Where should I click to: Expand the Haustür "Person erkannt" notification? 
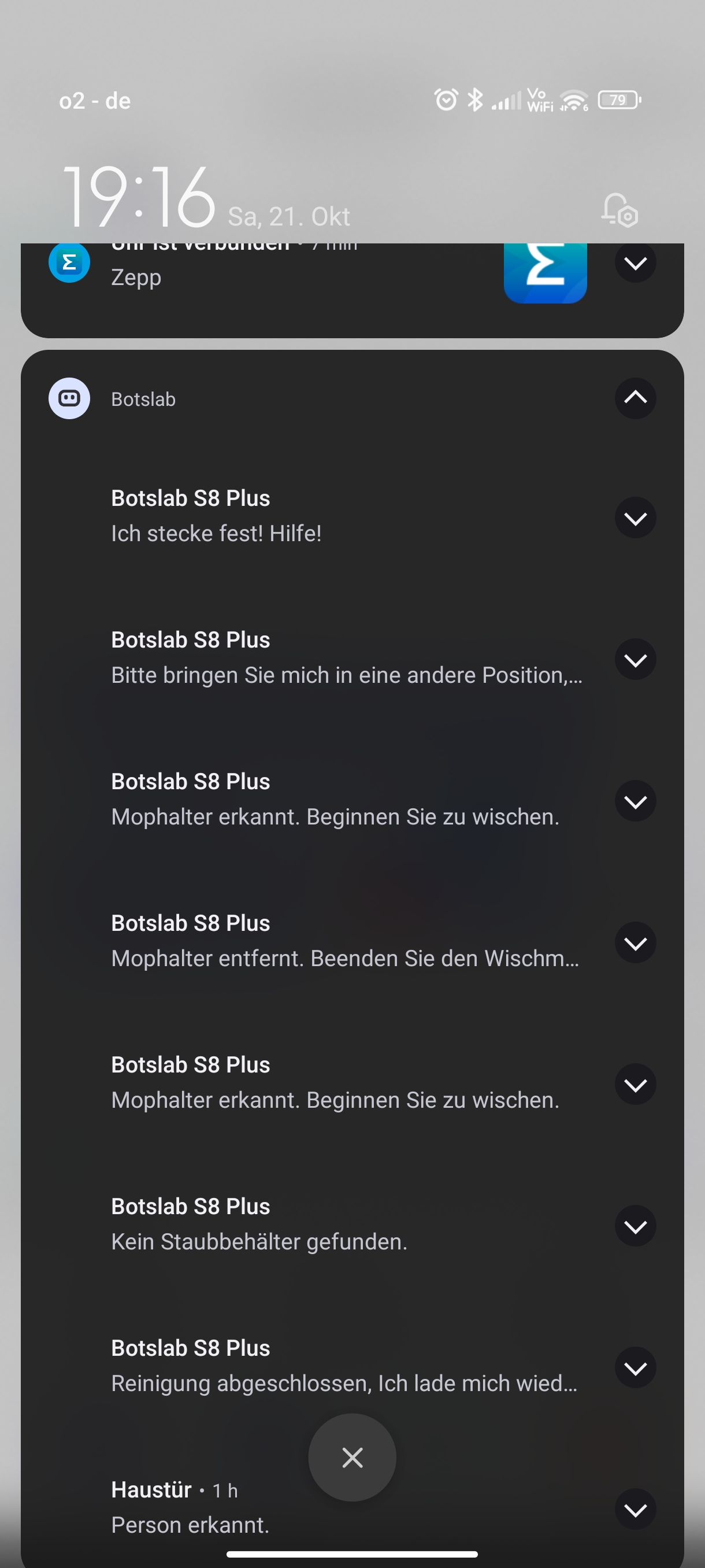[x=635, y=1510]
